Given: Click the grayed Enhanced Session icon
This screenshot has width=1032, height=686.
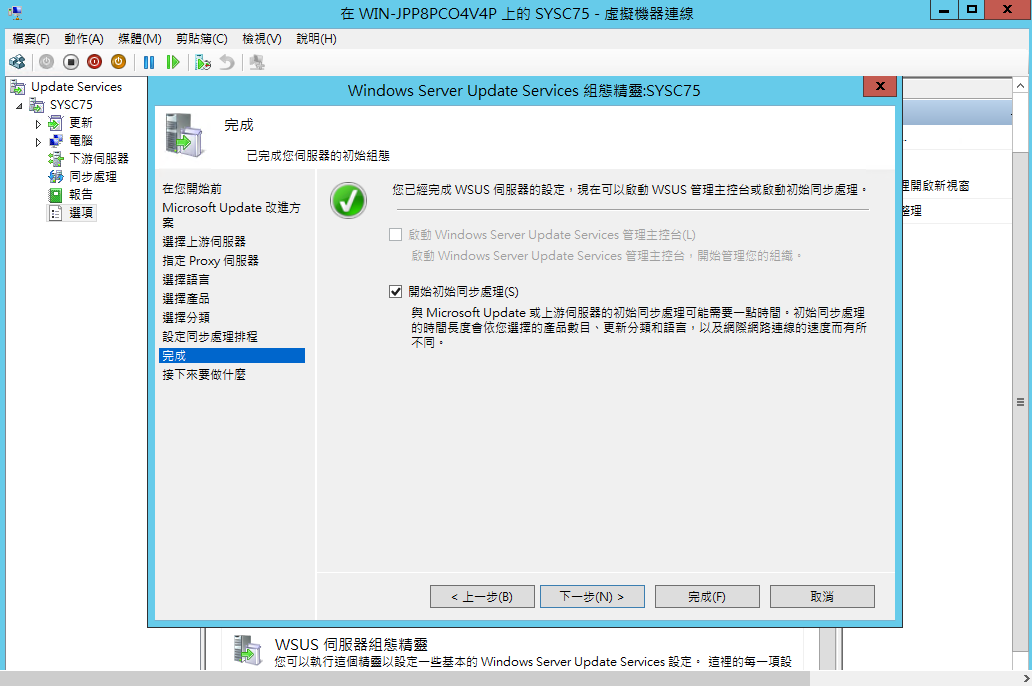Looking at the screenshot, I should coord(257,63).
